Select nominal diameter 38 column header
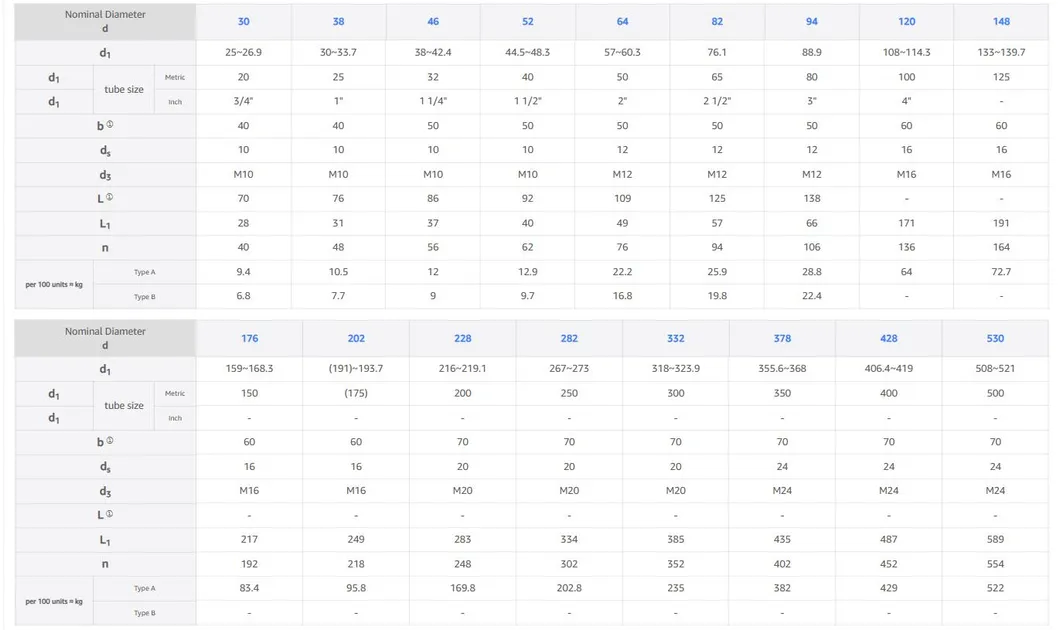 [339, 22]
